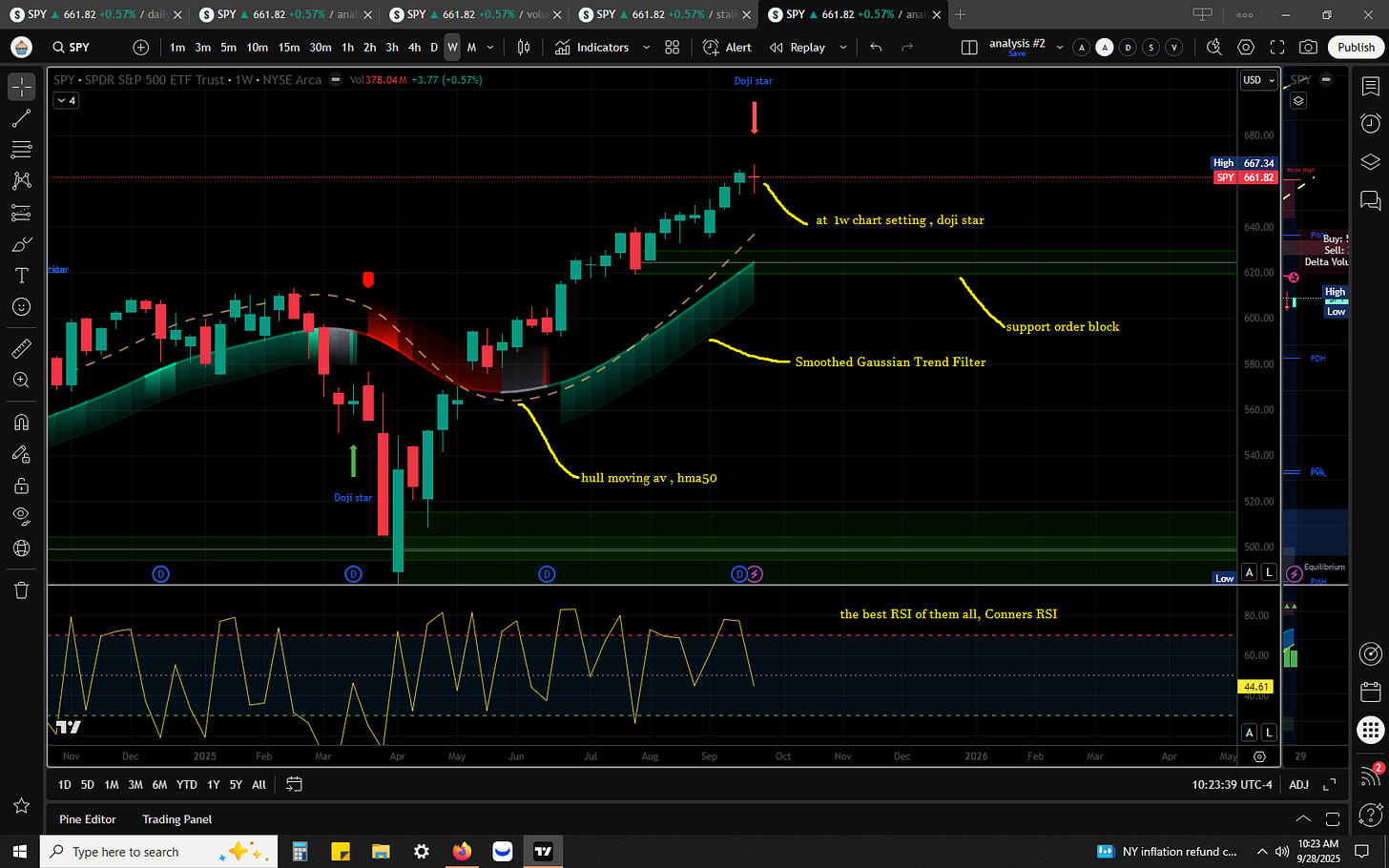This screenshot has width=1389, height=868.
Task: Hide all drawings with eye icon
Action: 21,516
